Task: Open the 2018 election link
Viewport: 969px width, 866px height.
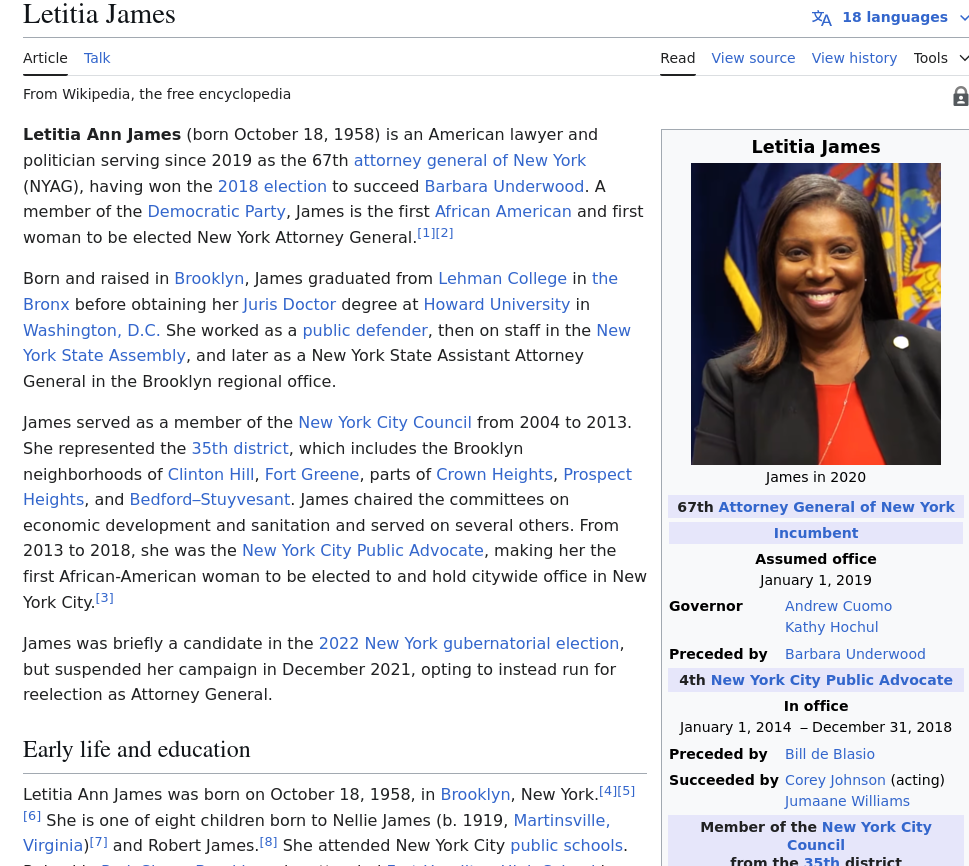Action: (272, 187)
